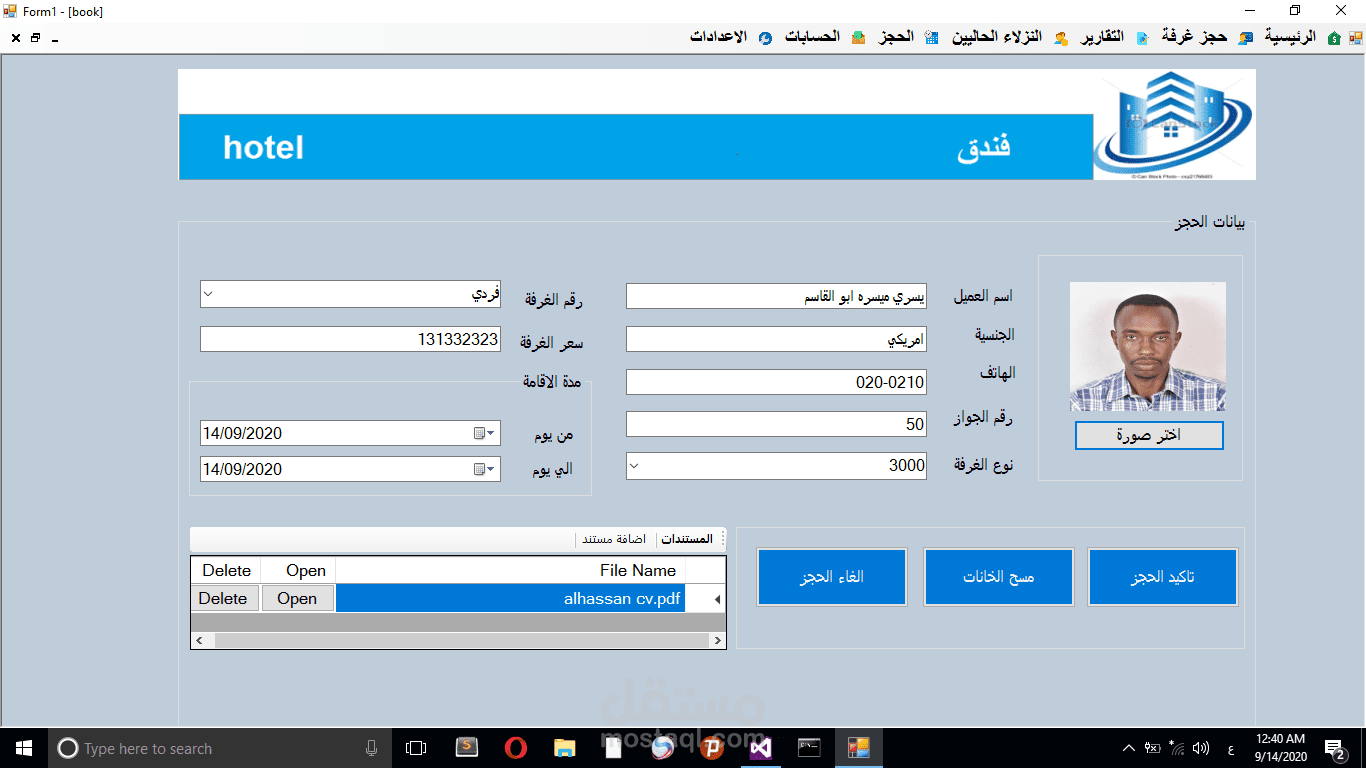This screenshot has height=768, width=1366.
Task: Click the volume speaker tray icon
Action: coord(1201,748)
